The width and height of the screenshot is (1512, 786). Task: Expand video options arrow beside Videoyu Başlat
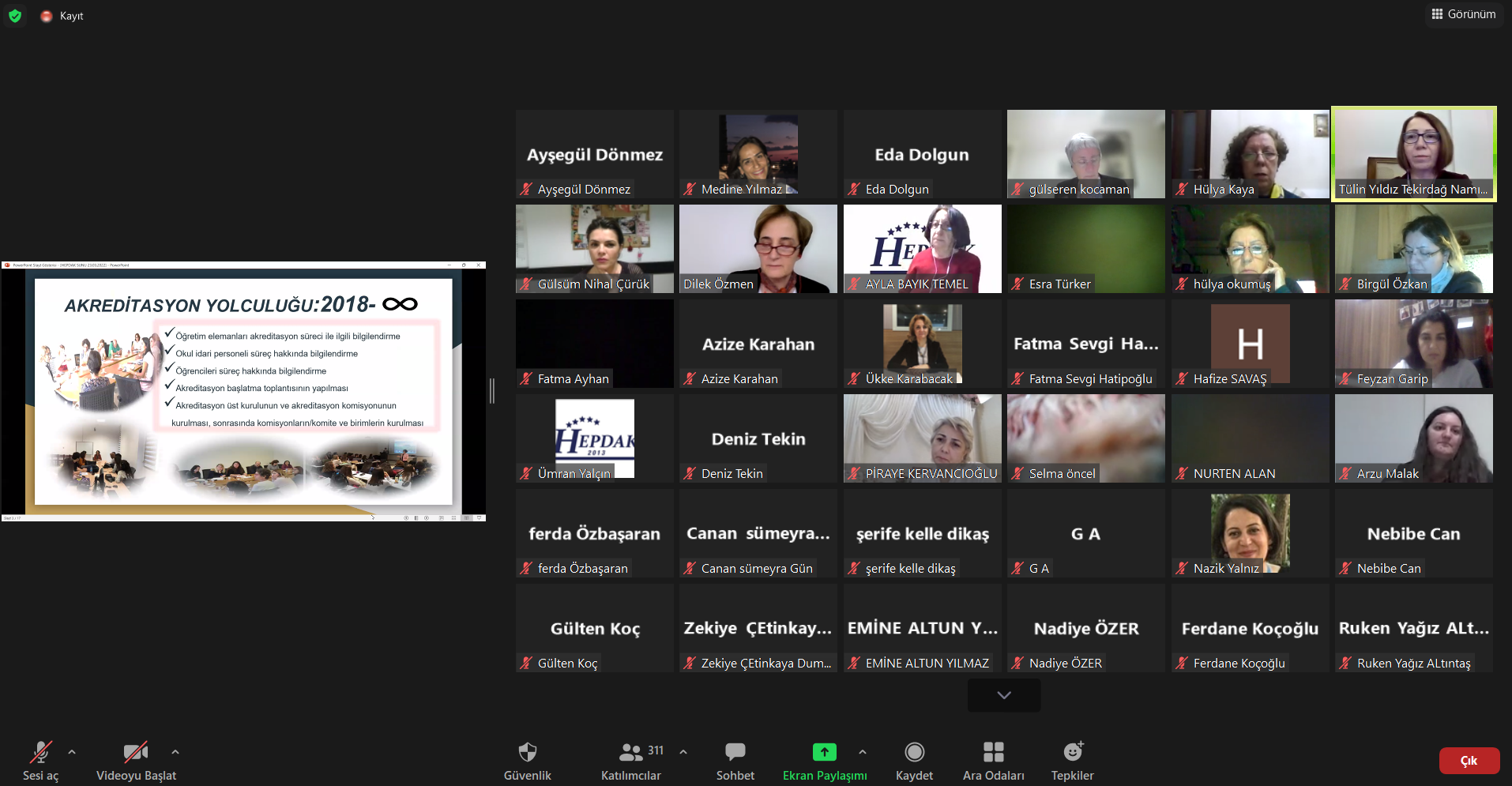click(175, 752)
